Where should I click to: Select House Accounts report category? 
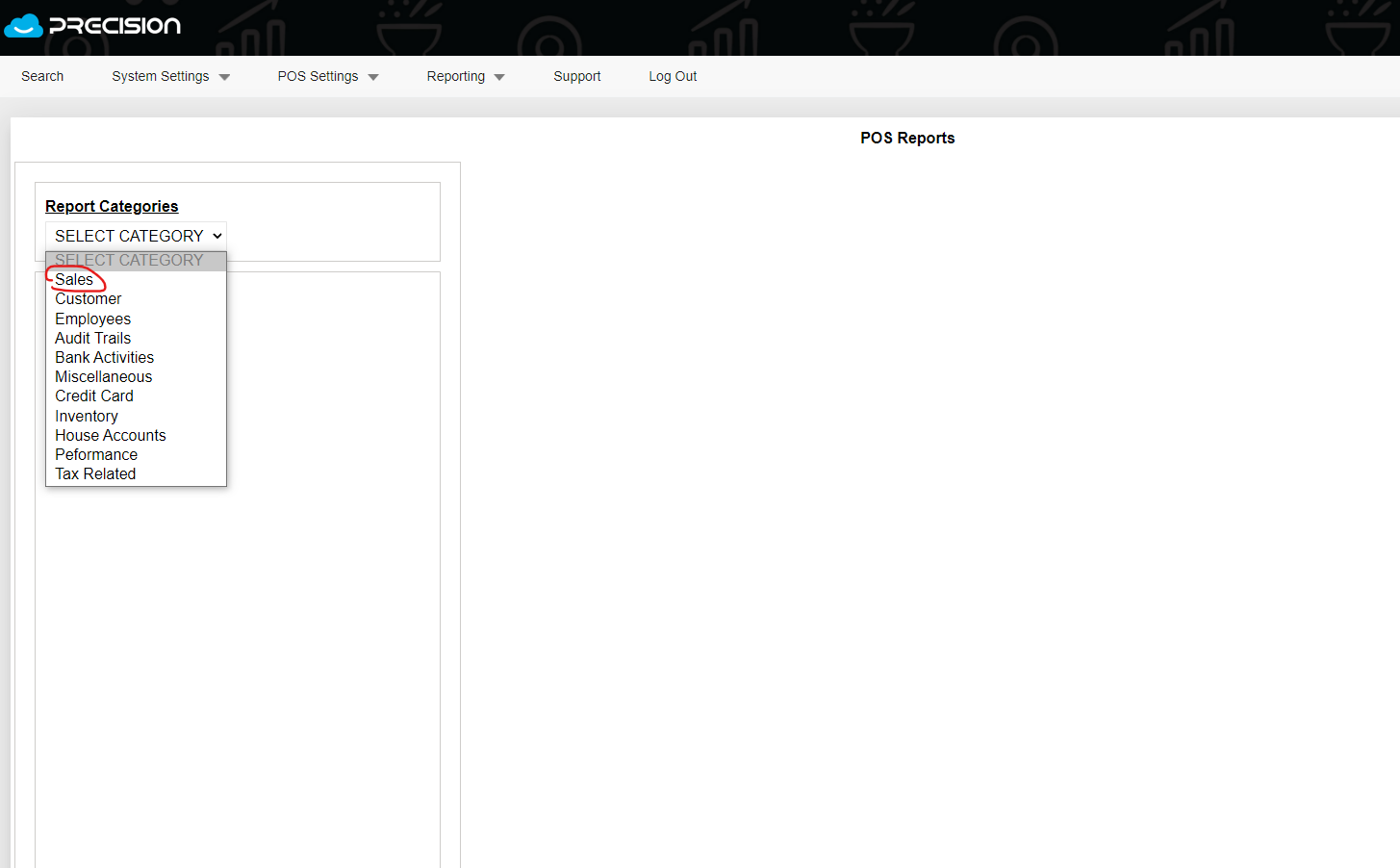click(136, 435)
